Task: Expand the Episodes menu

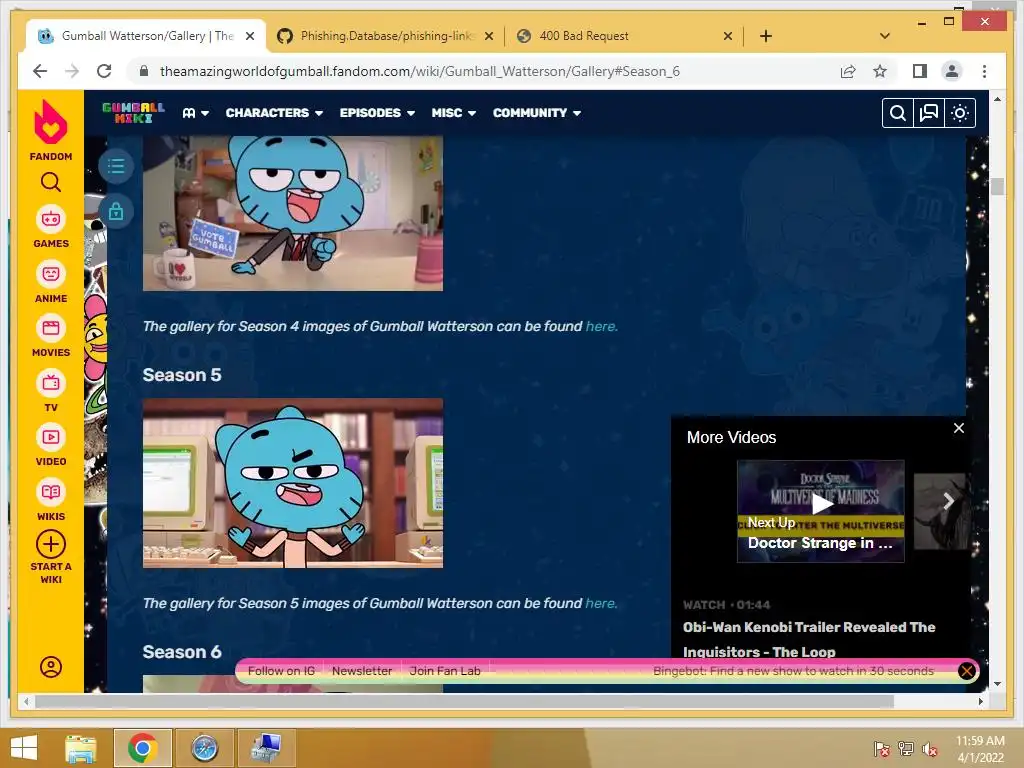Action: pos(377,113)
